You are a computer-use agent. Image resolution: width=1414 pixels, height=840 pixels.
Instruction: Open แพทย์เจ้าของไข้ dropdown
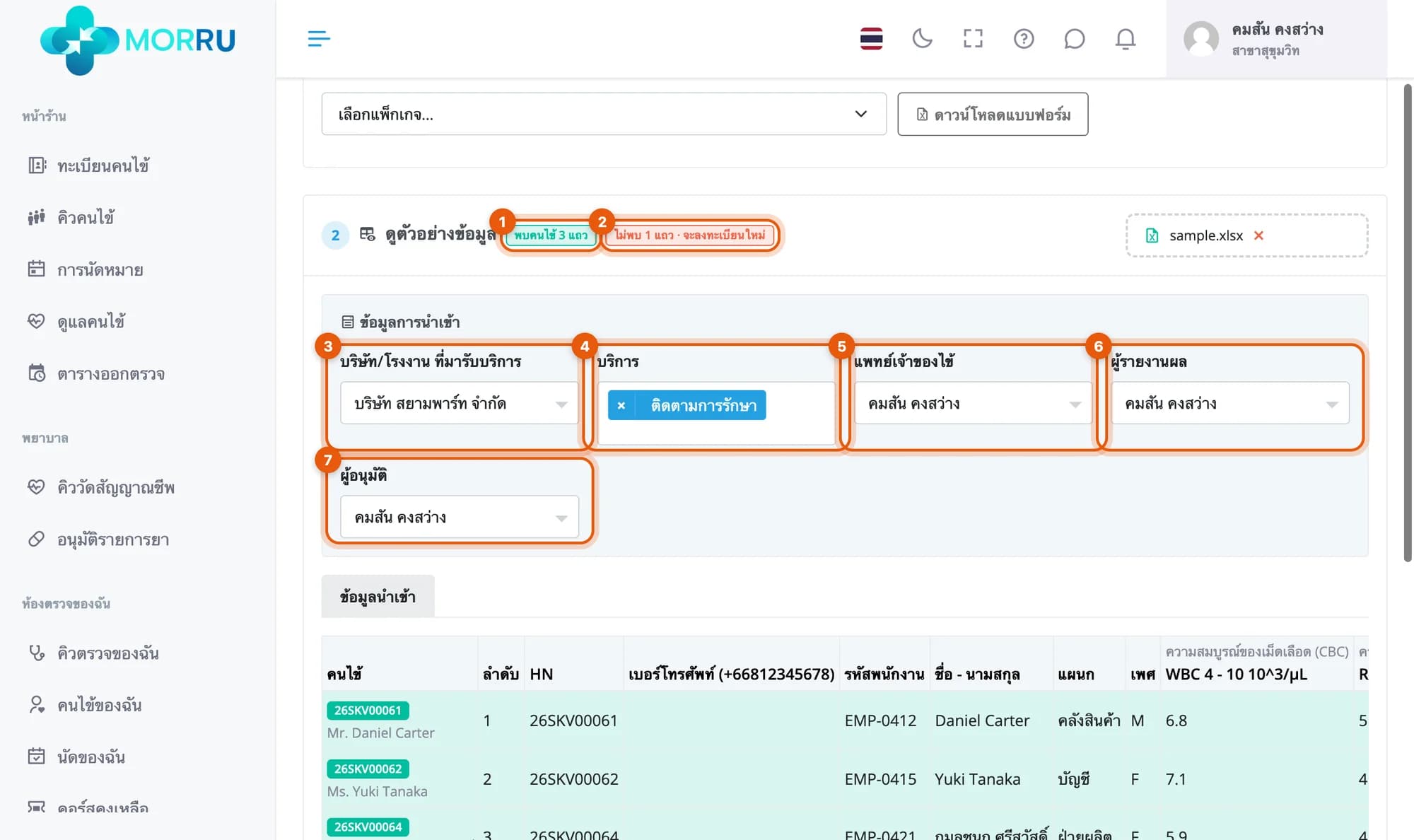coord(973,403)
